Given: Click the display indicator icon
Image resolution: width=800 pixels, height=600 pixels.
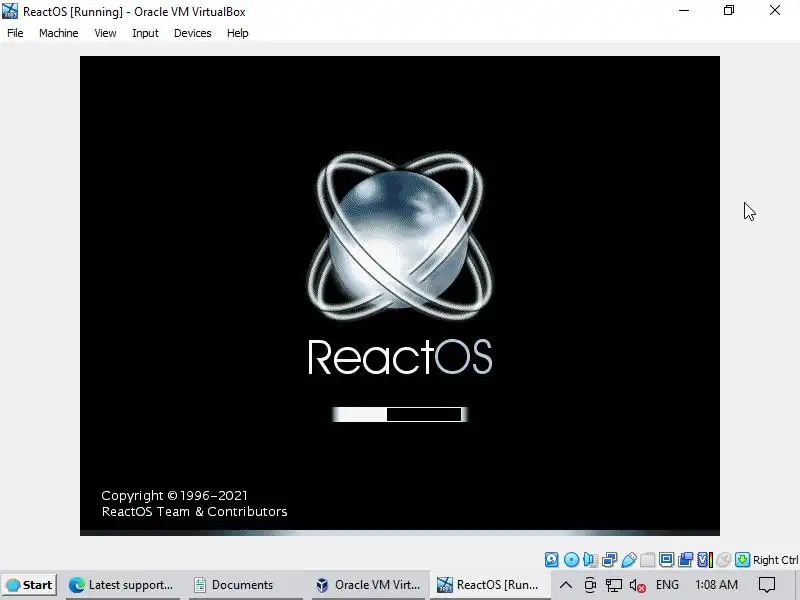Looking at the screenshot, I should pos(666,560).
